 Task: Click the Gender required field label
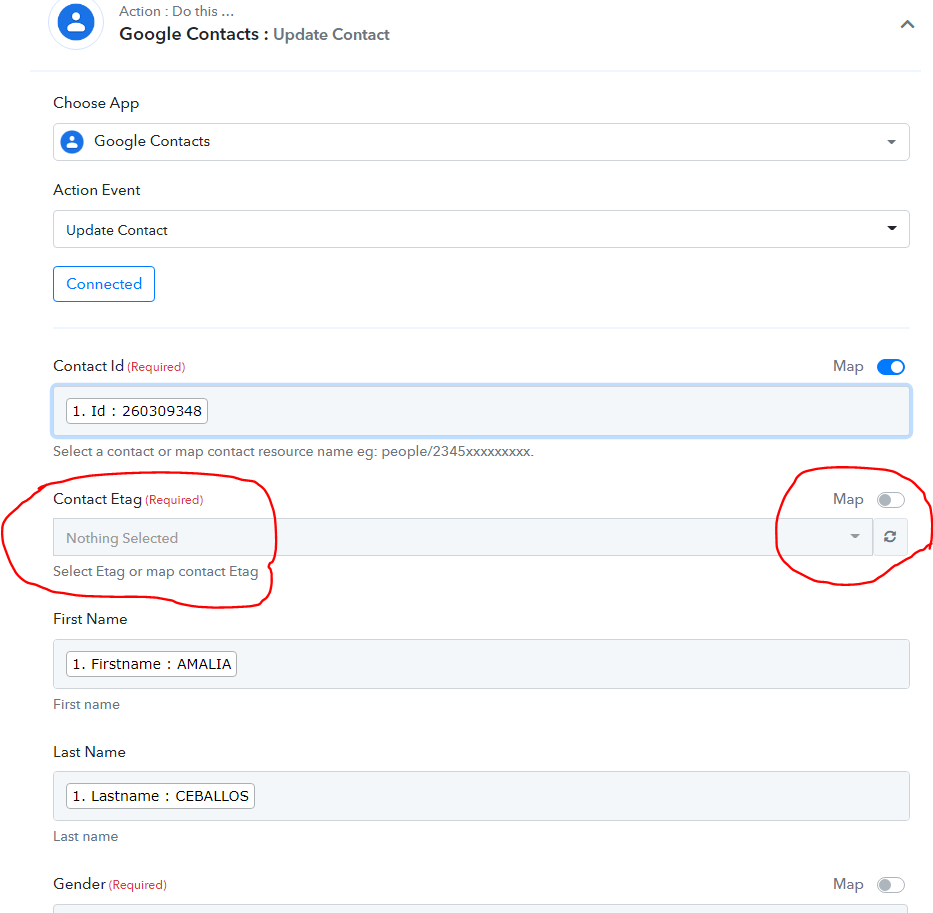coord(109,884)
